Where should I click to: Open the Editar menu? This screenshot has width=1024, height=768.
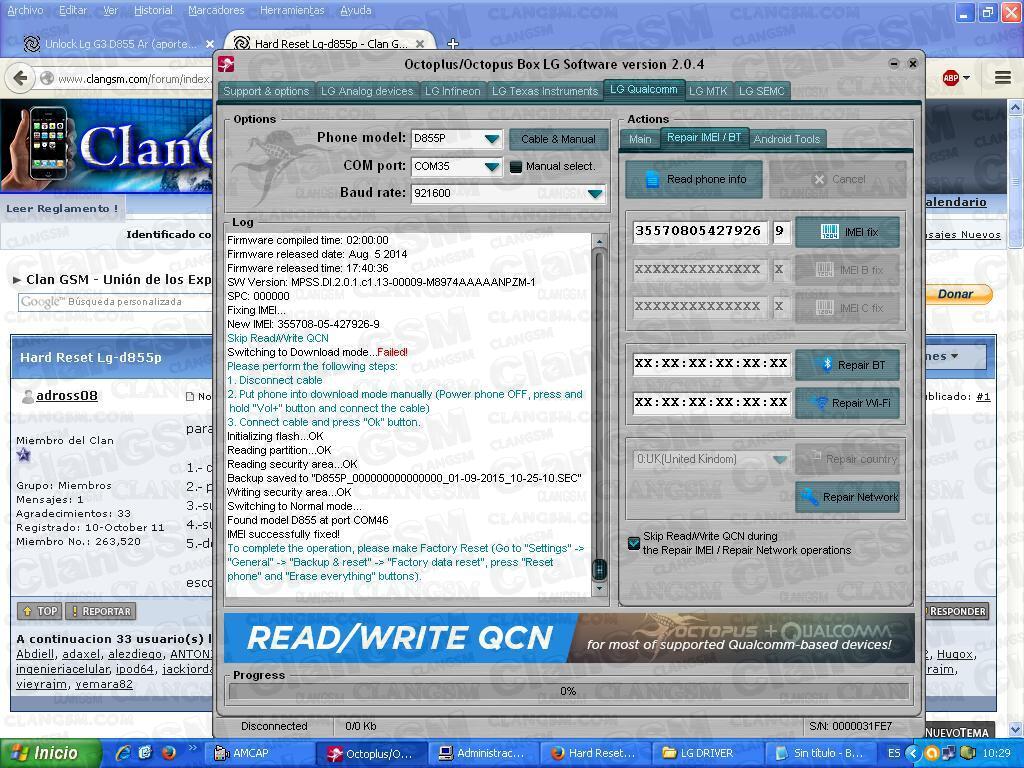[72, 10]
